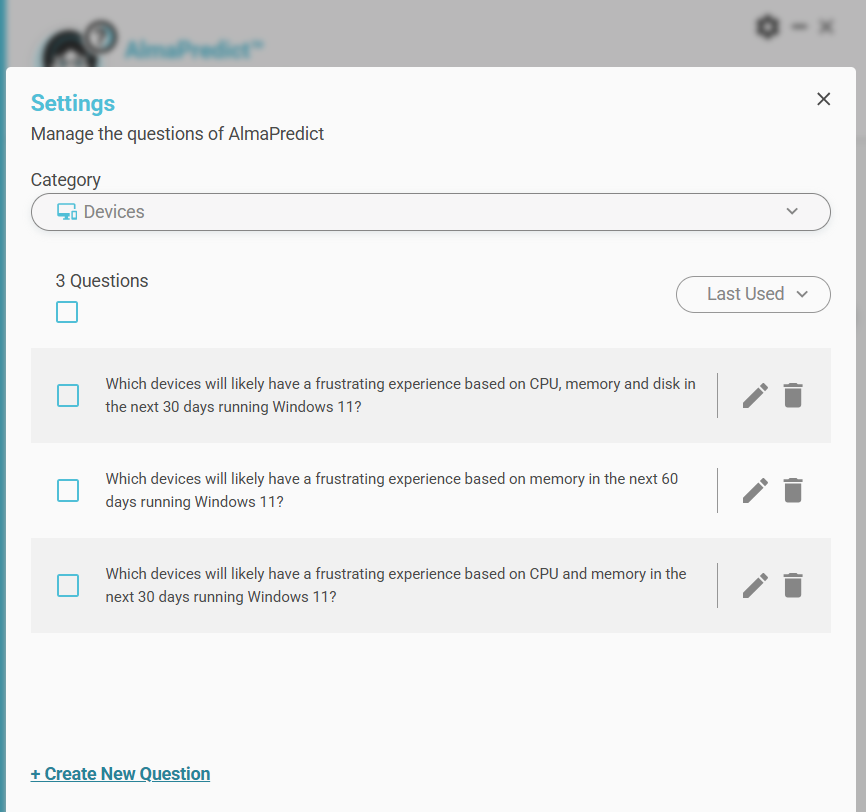Click the gear settings icon
866x812 pixels.
click(767, 27)
